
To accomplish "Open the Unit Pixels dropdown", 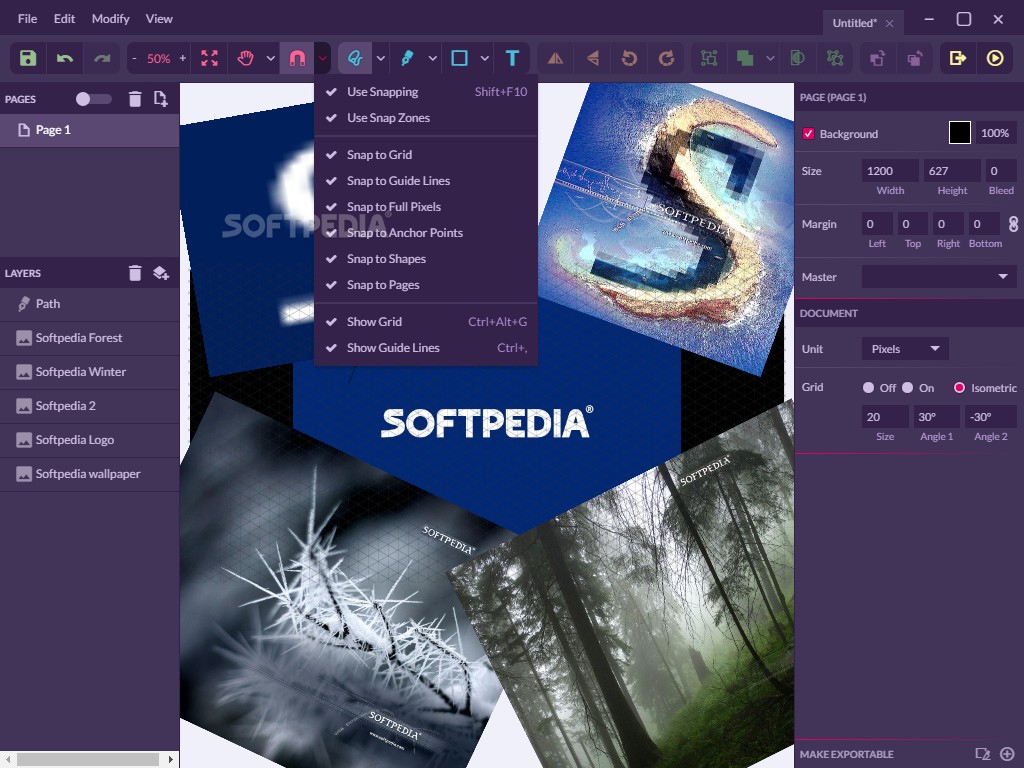I will pyautogui.click(x=905, y=349).
